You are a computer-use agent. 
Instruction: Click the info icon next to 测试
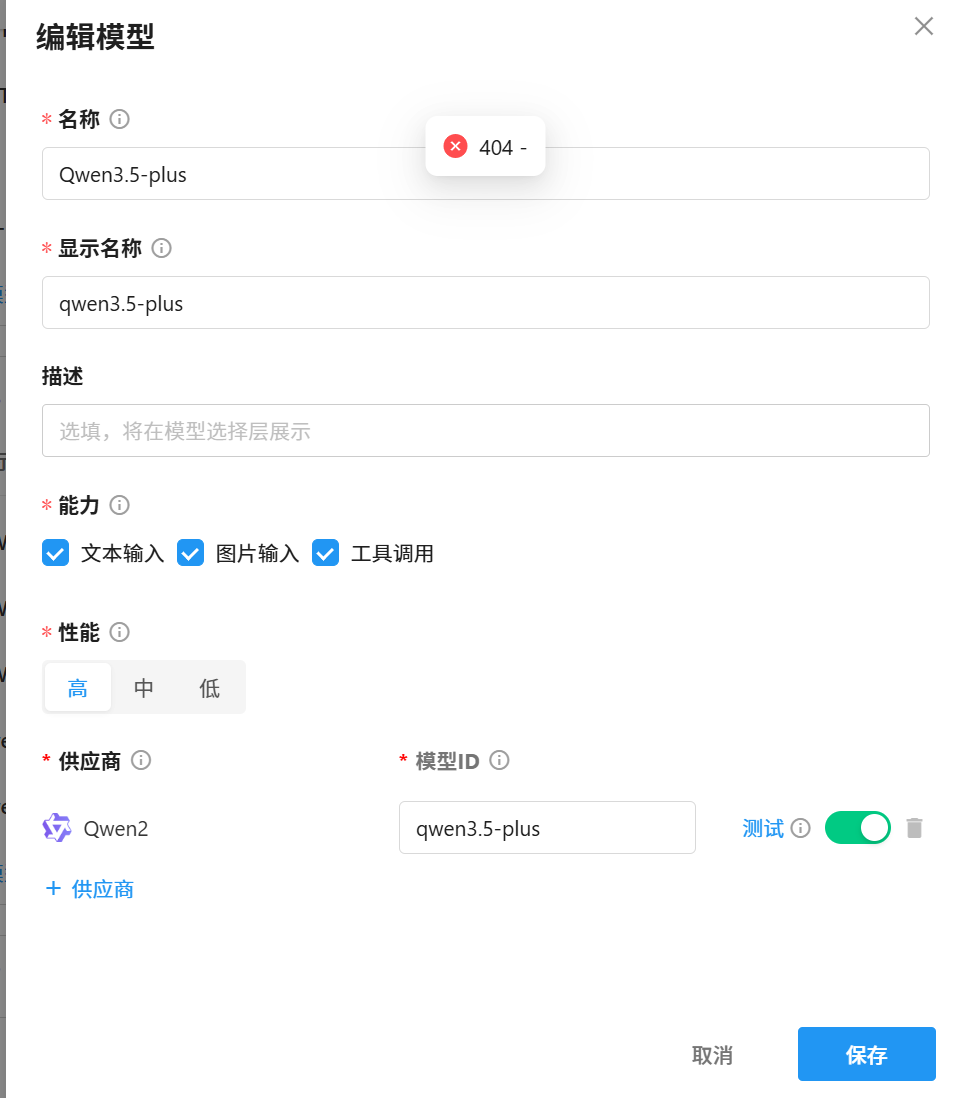[803, 827]
